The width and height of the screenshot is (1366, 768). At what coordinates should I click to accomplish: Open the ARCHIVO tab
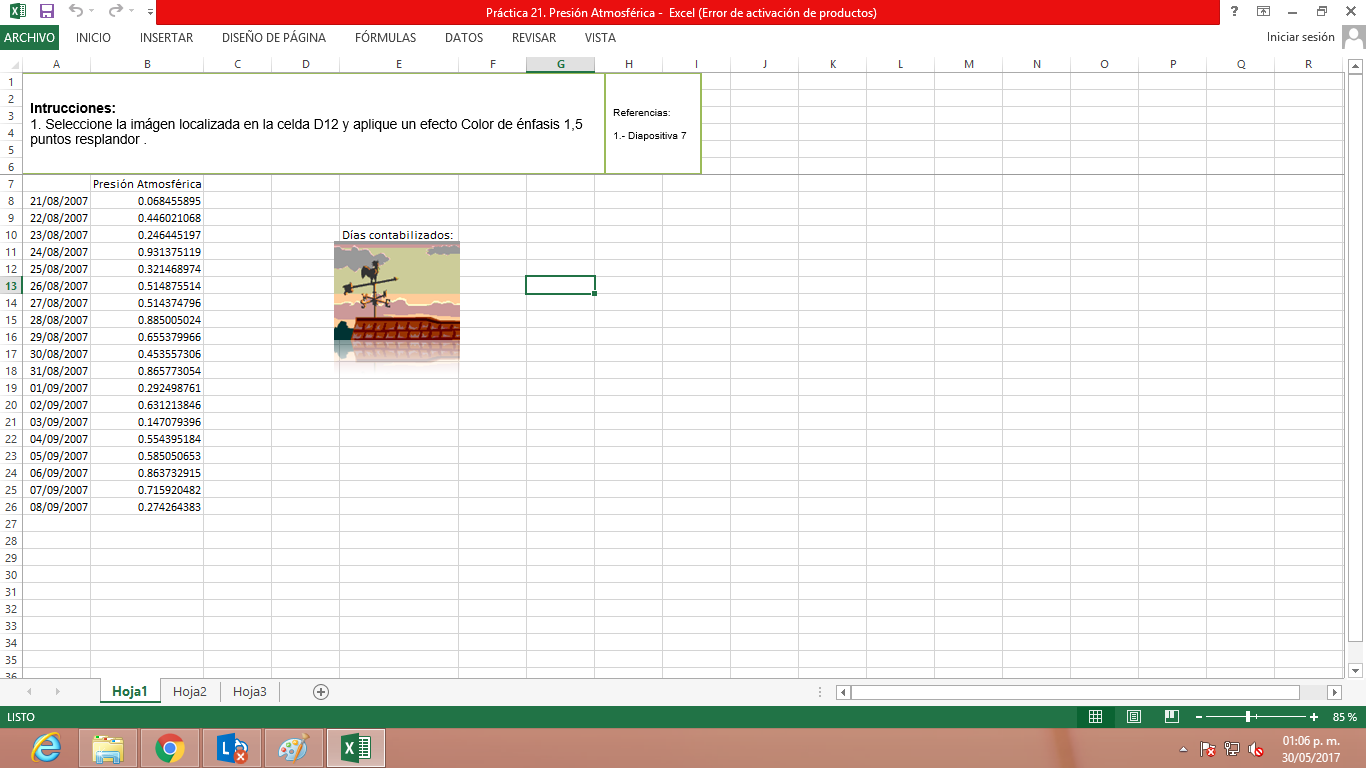tap(29, 37)
